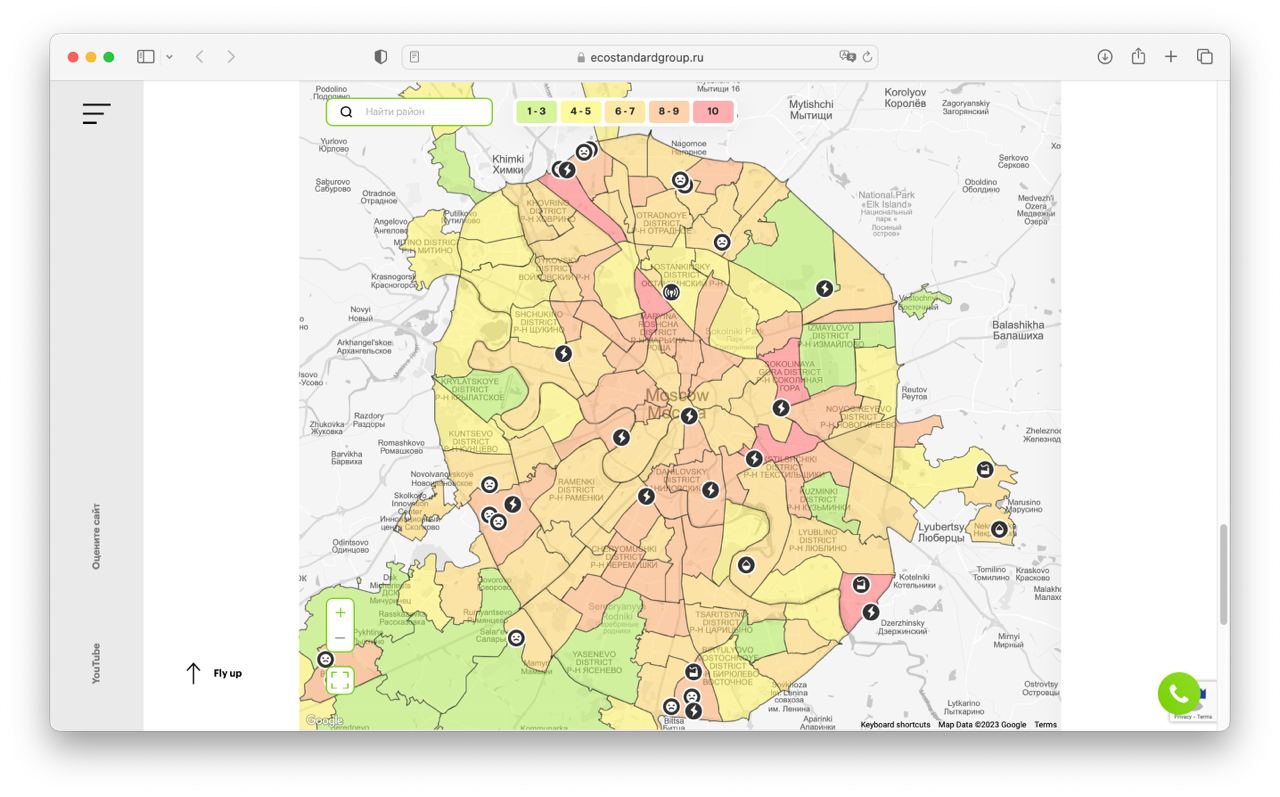Click the green phone call button
The width and height of the screenshot is (1280, 797).
point(1178,693)
